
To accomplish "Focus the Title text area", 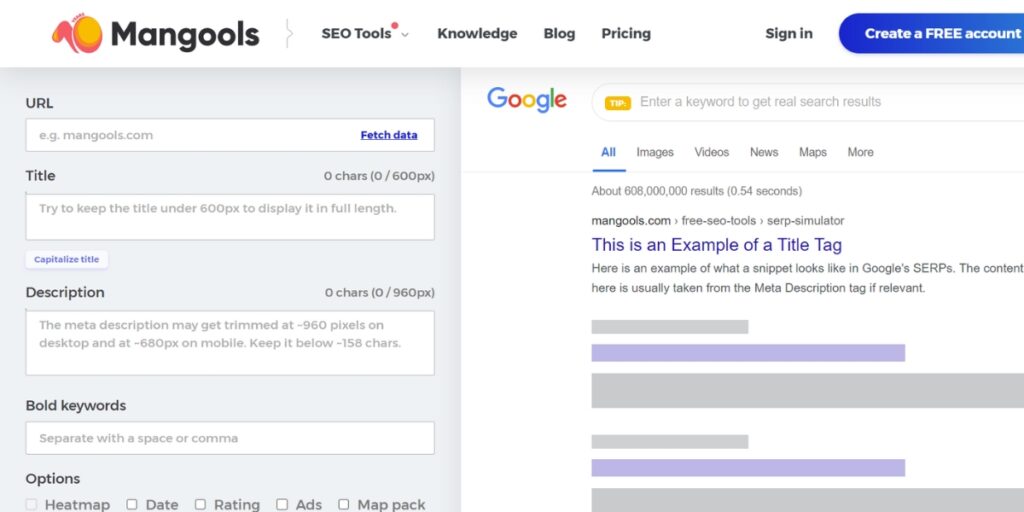I will (230, 217).
